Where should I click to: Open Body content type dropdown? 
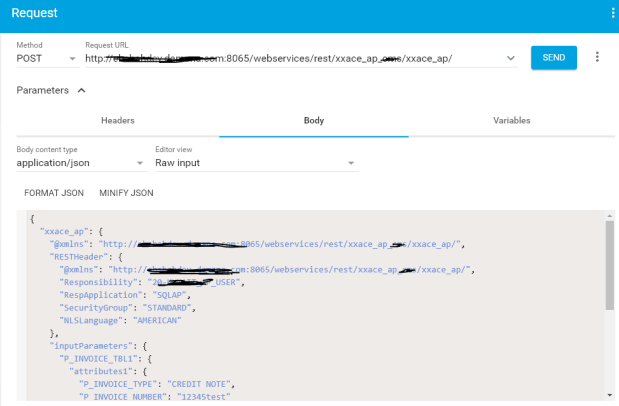pyautogui.click(x=80, y=163)
